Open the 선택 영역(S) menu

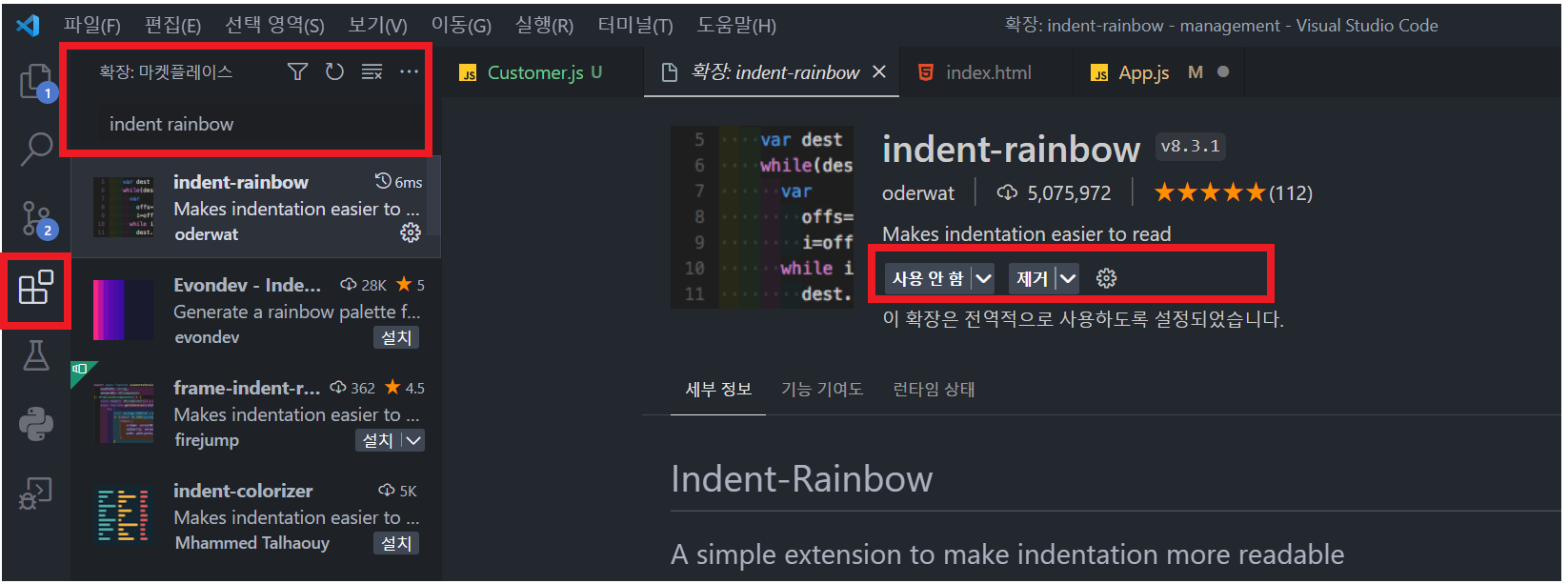(x=274, y=25)
